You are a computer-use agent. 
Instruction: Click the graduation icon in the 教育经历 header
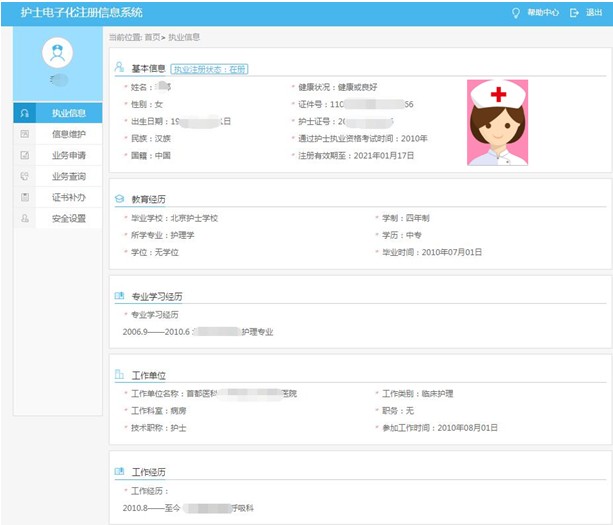(x=120, y=198)
